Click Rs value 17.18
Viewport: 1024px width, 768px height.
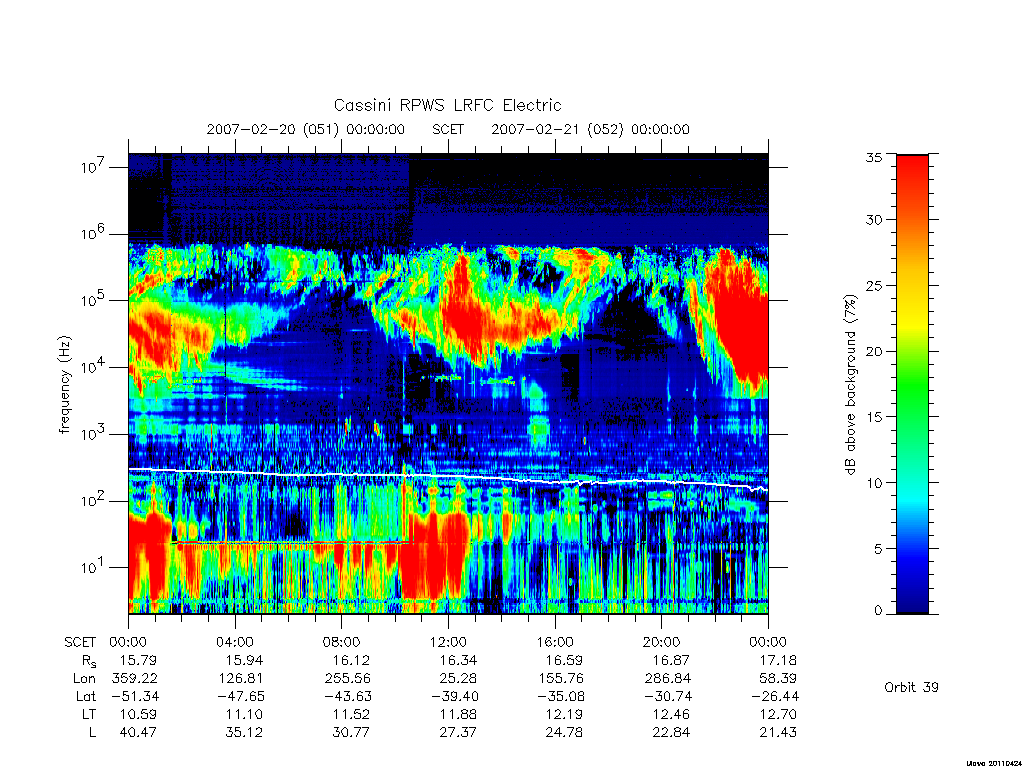(x=778, y=660)
